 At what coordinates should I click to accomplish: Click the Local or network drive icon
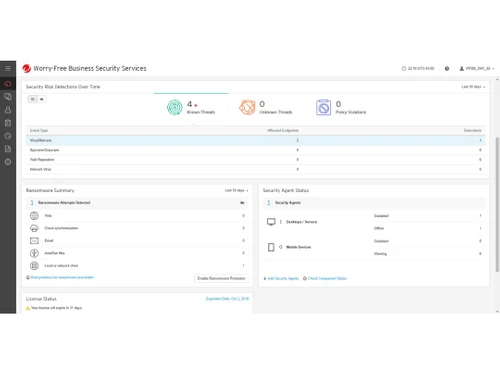pos(34,266)
